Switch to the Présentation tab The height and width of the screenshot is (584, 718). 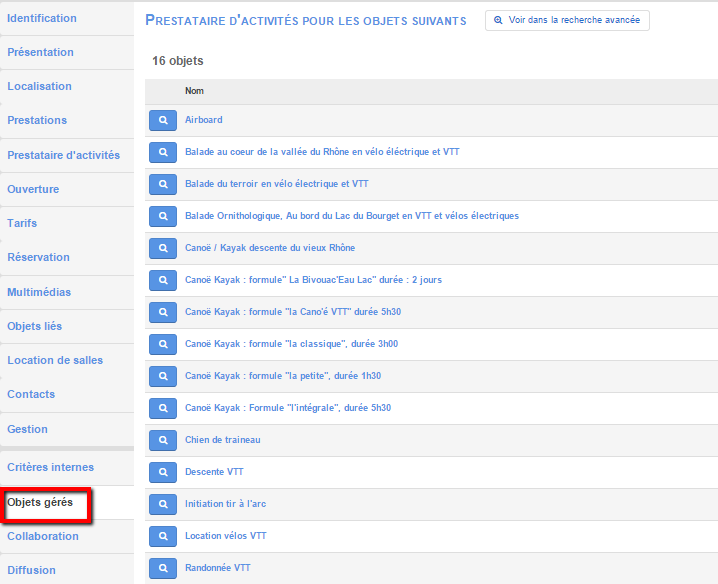tap(67, 52)
